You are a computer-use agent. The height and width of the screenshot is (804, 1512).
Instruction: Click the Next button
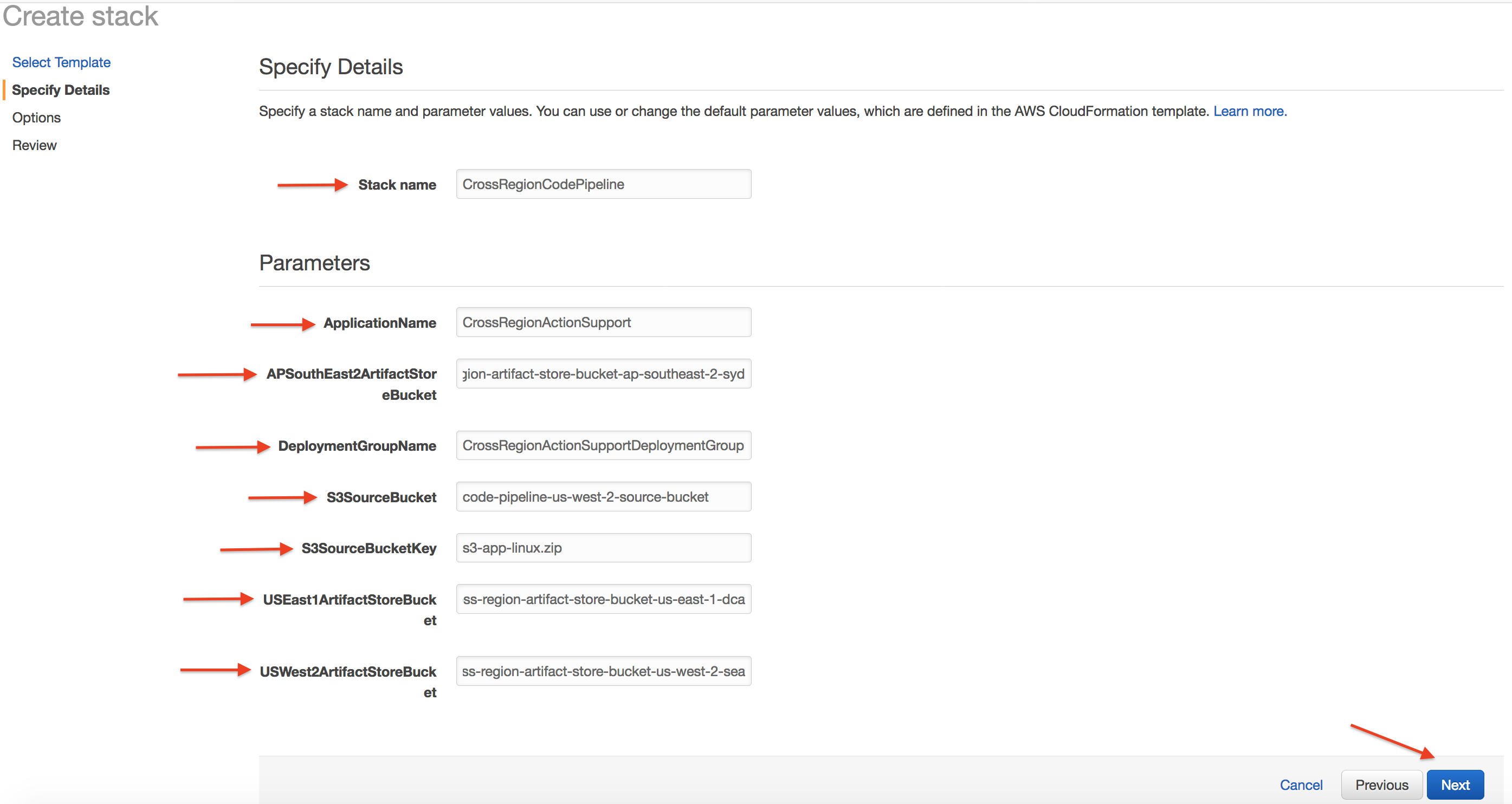1455,784
